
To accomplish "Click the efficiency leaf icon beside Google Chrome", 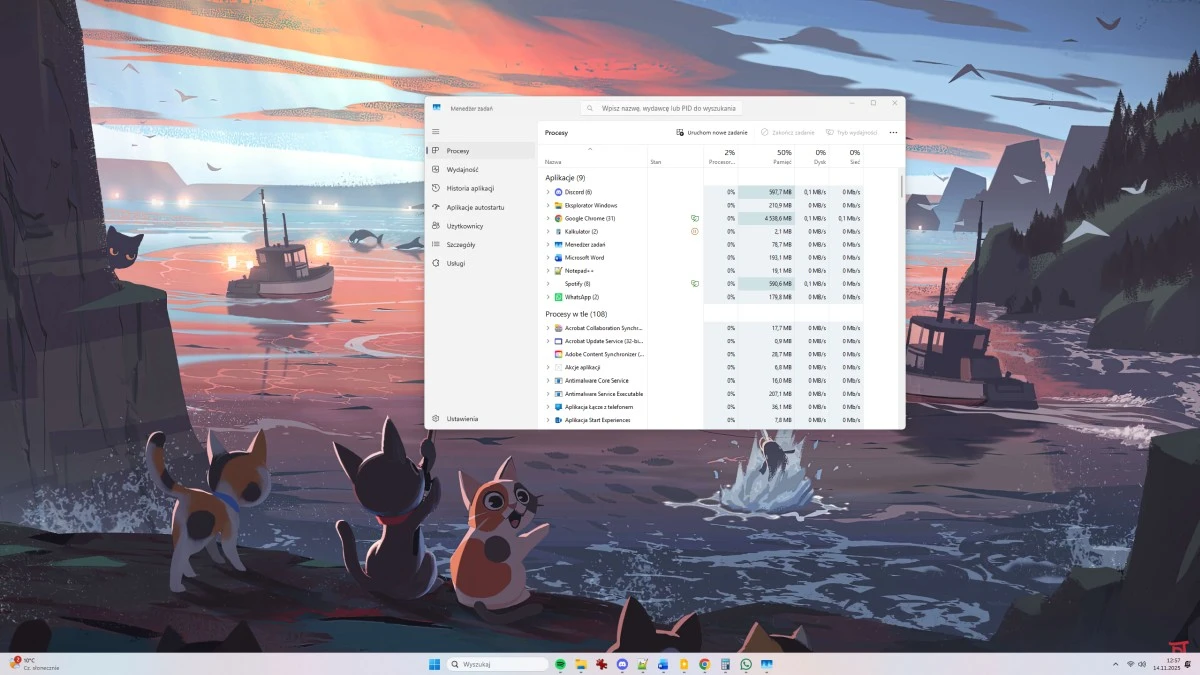I will (x=696, y=218).
